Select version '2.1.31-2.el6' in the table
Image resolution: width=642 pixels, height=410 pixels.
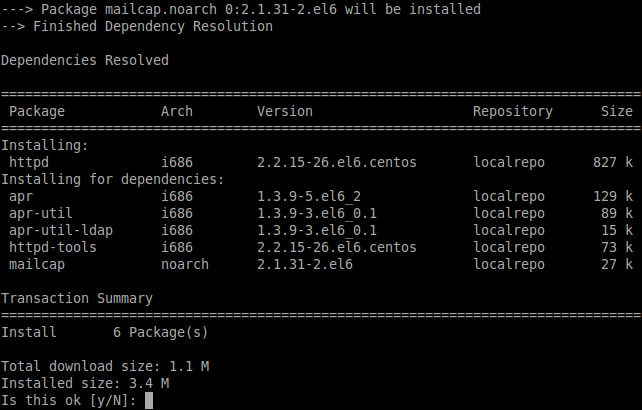(305, 265)
